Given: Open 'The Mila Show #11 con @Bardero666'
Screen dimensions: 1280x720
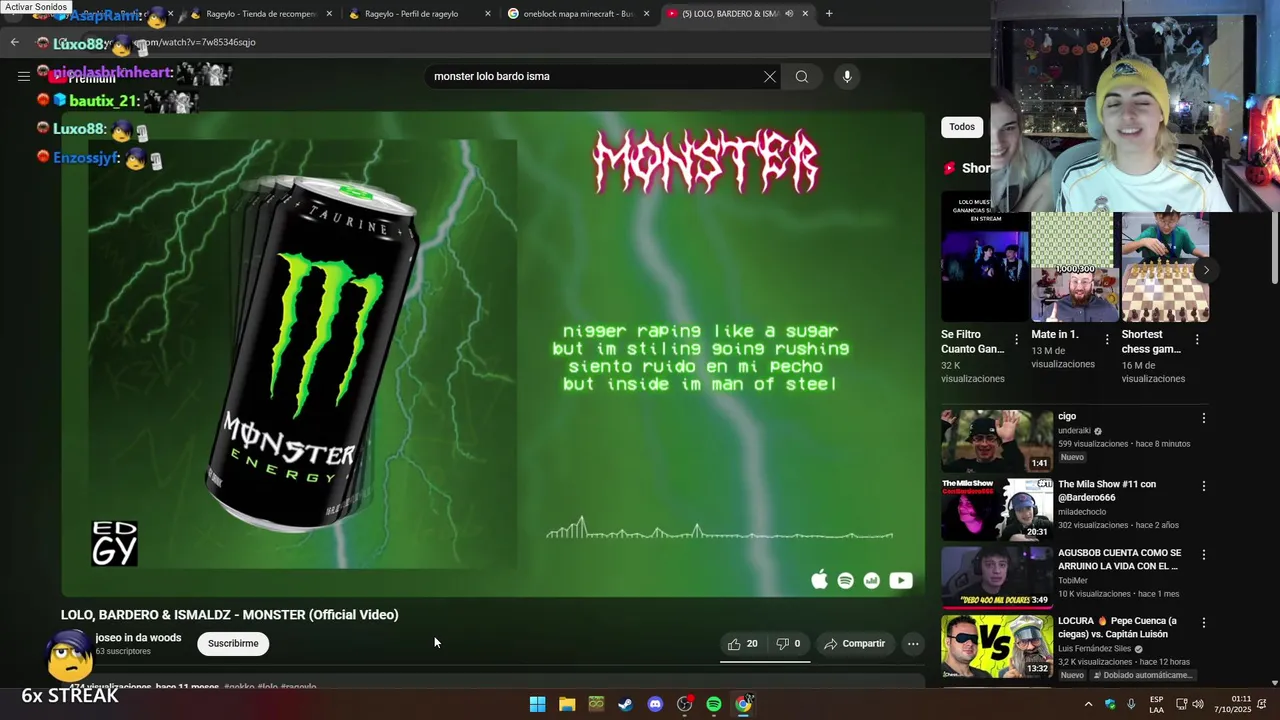Looking at the screenshot, I should 1107,491.
